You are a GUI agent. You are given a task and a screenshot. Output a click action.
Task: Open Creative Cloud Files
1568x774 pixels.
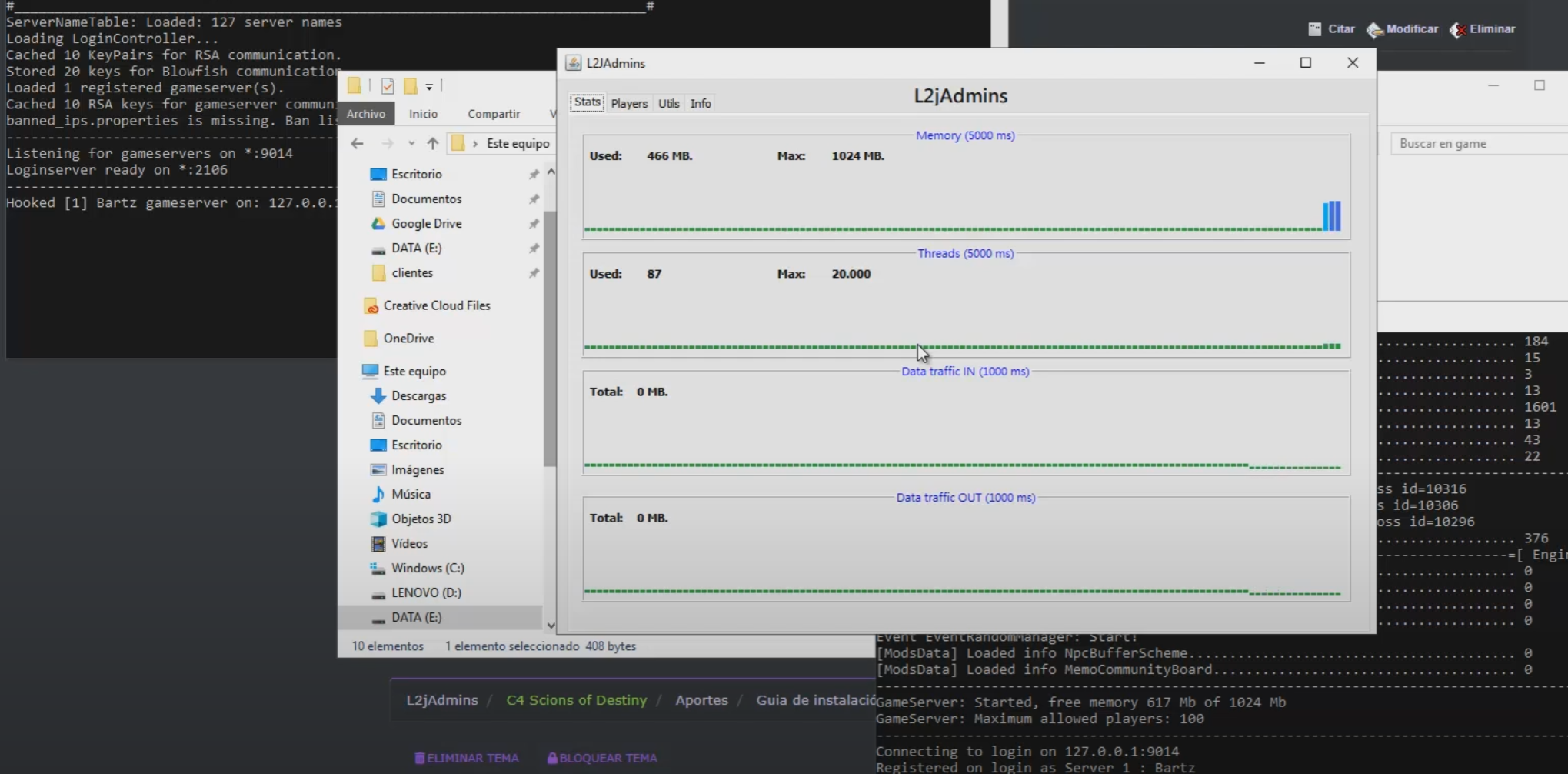point(437,305)
